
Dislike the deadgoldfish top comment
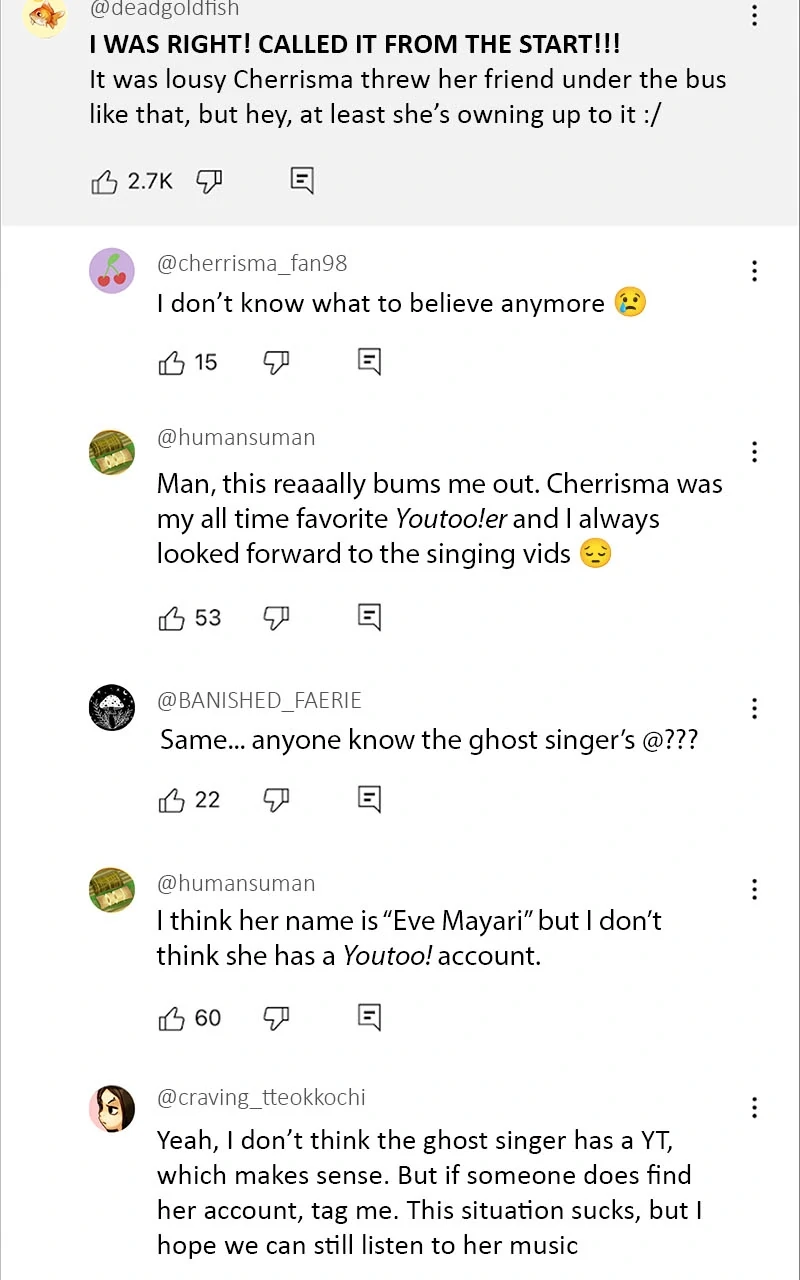(x=209, y=181)
